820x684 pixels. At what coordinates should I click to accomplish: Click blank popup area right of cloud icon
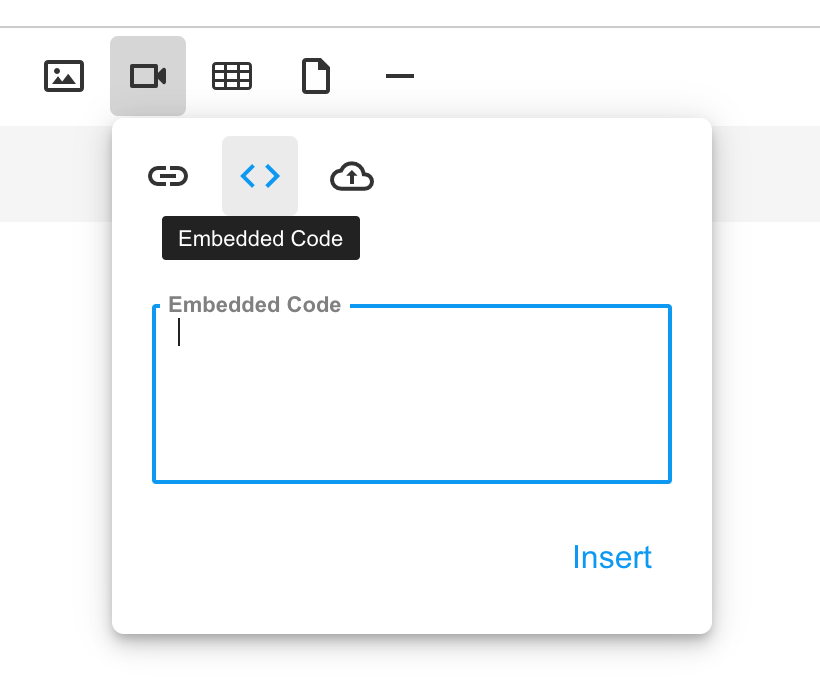click(539, 176)
